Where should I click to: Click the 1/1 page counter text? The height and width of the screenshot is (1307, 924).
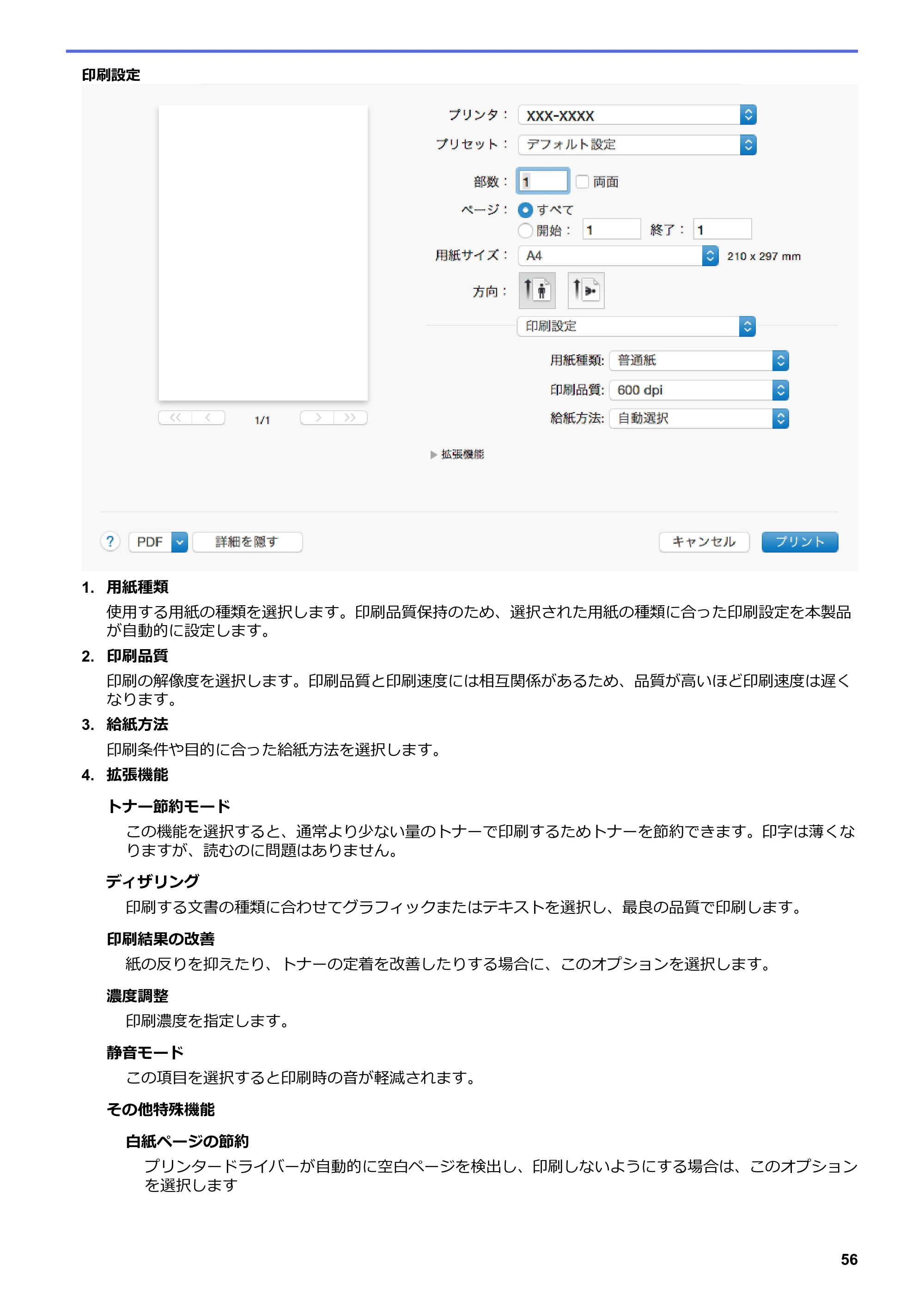(x=262, y=420)
